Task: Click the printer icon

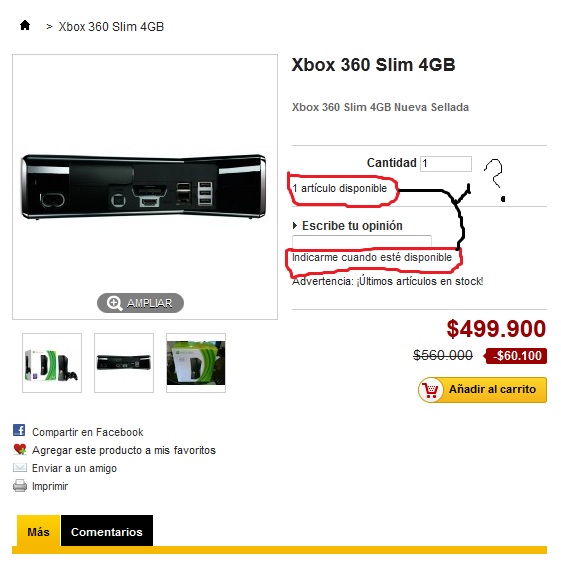Action: (20, 486)
